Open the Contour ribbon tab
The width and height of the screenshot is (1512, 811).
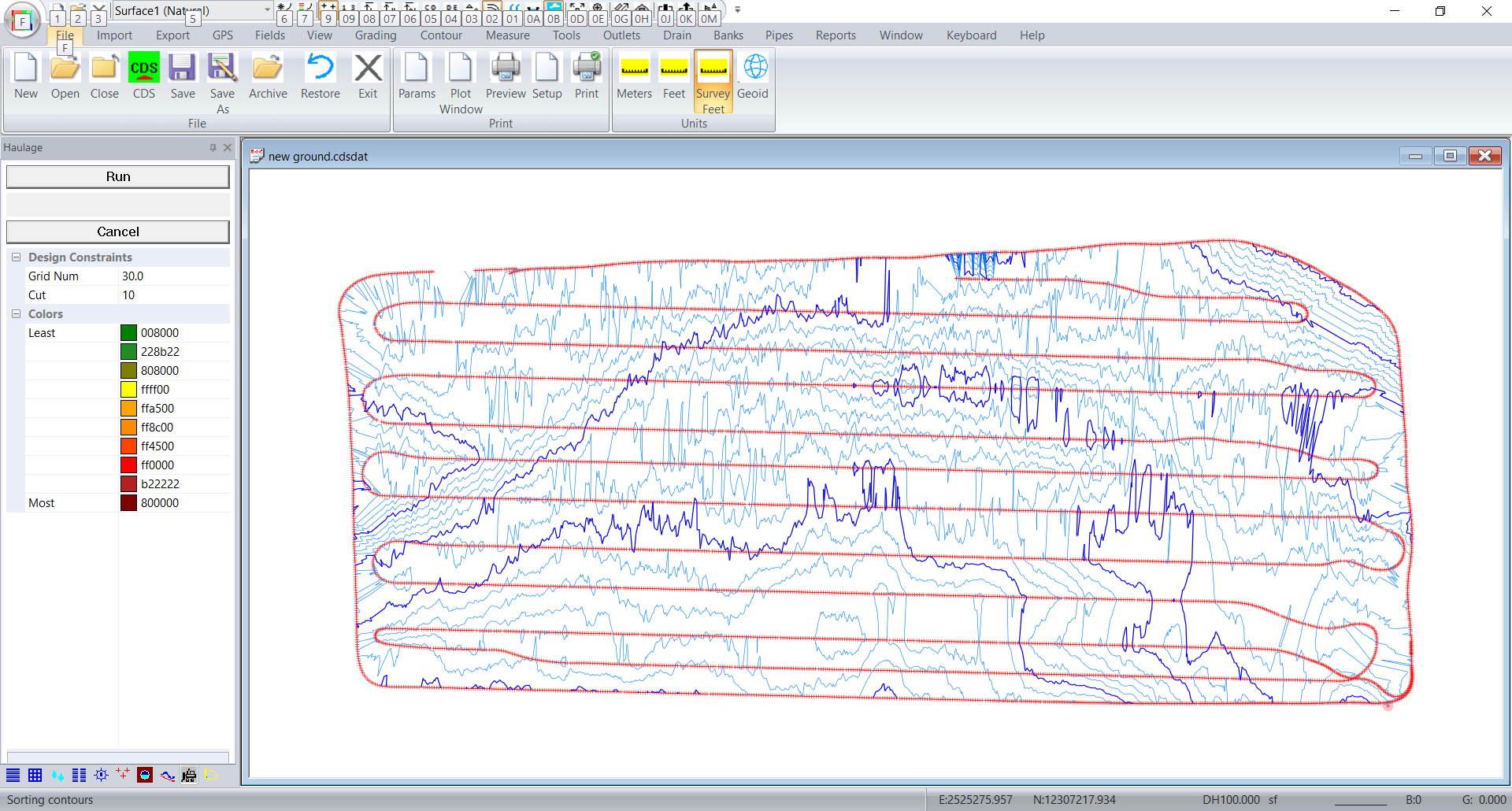(441, 35)
